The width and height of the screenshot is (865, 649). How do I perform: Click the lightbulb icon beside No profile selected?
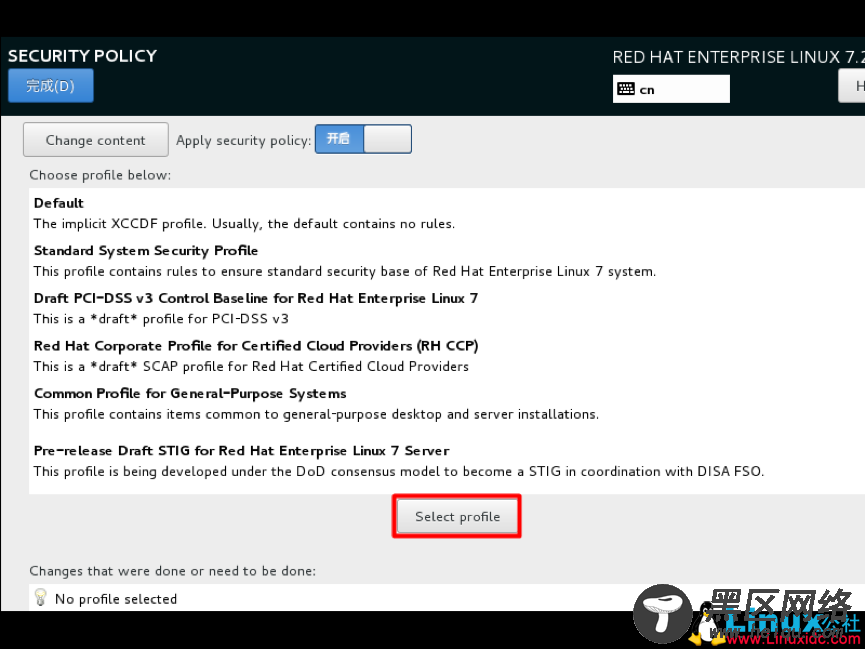pyautogui.click(x=40, y=598)
